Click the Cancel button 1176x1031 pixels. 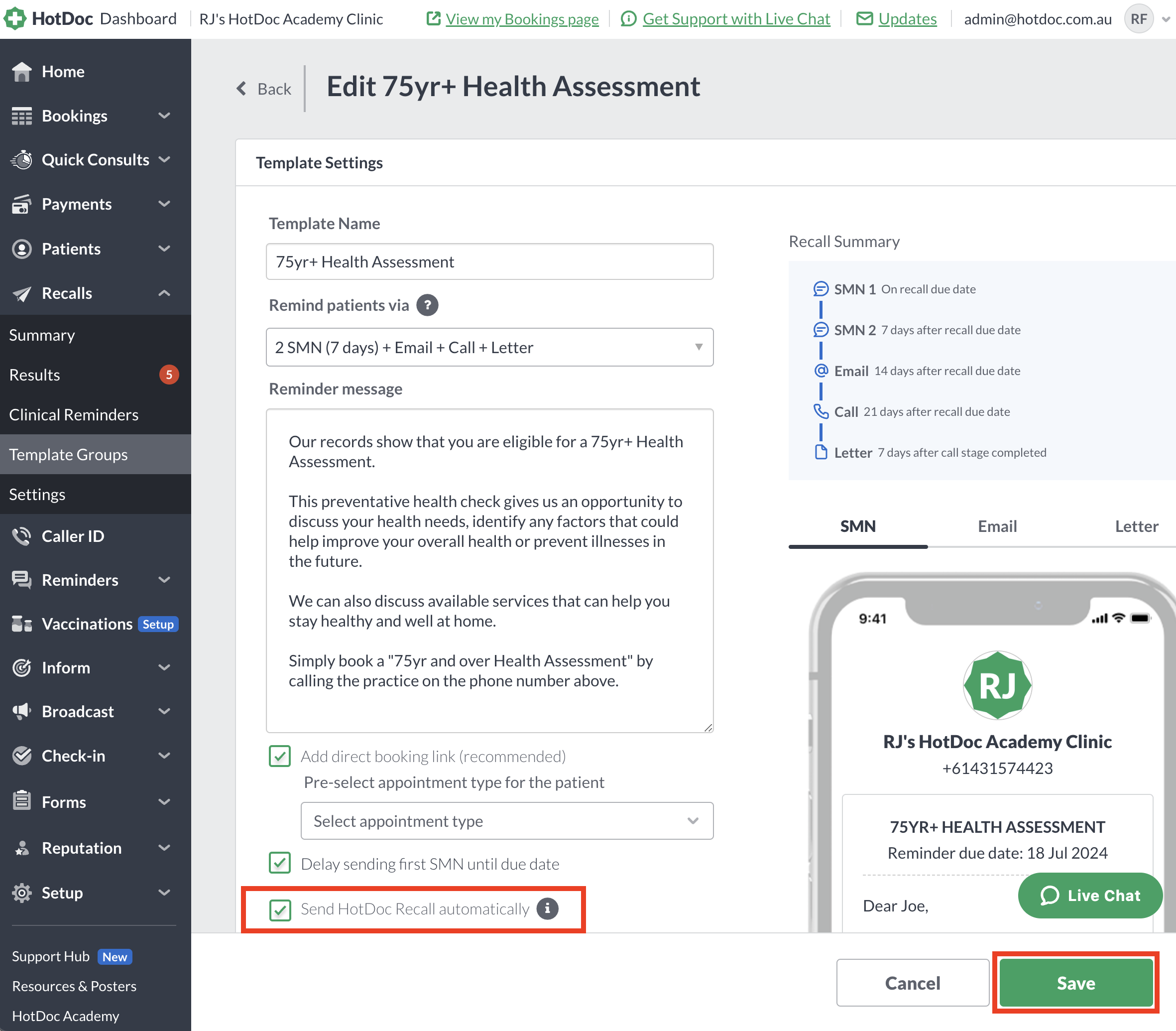[x=913, y=983]
